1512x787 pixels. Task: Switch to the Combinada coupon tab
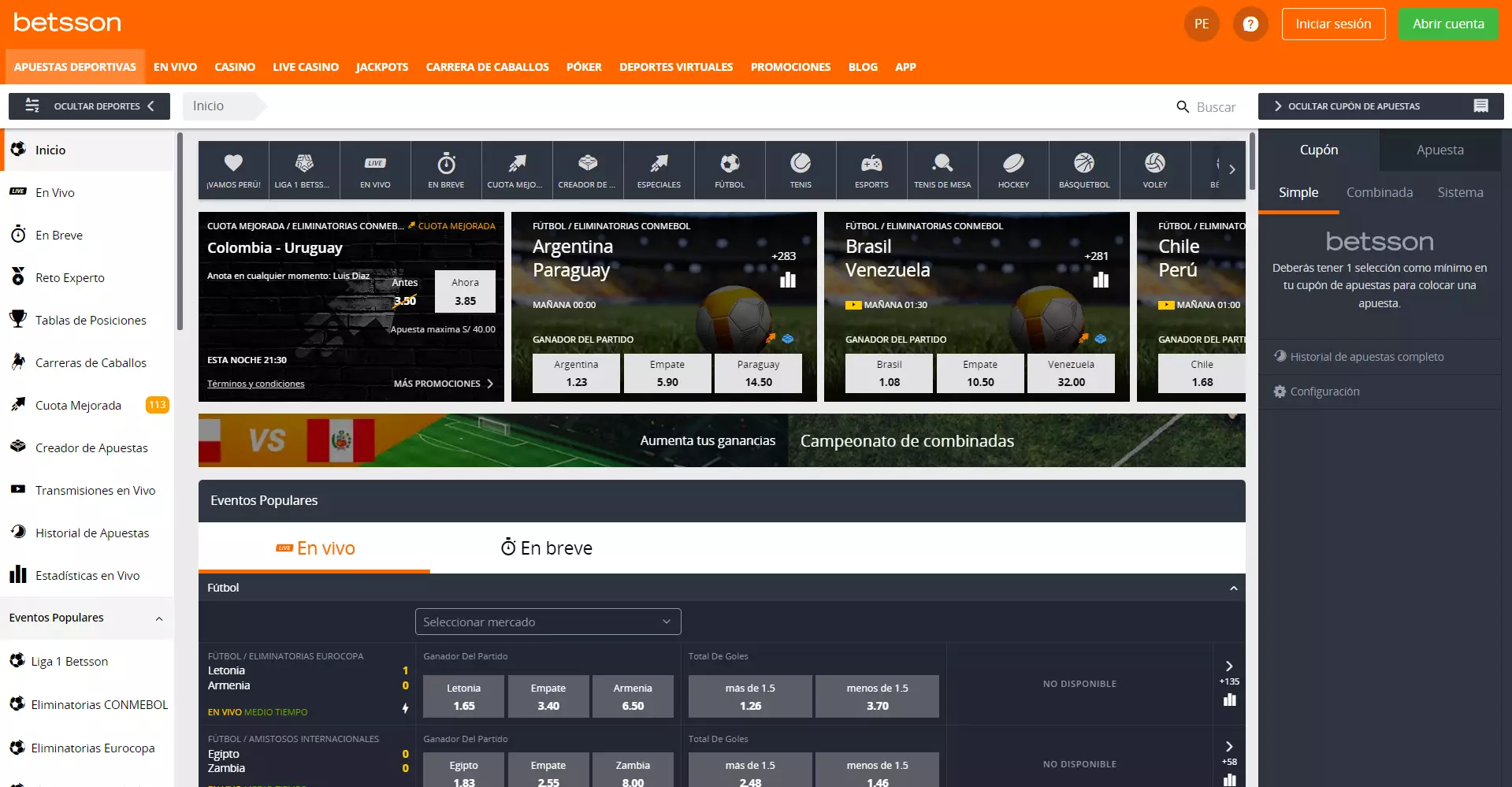(1379, 192)
